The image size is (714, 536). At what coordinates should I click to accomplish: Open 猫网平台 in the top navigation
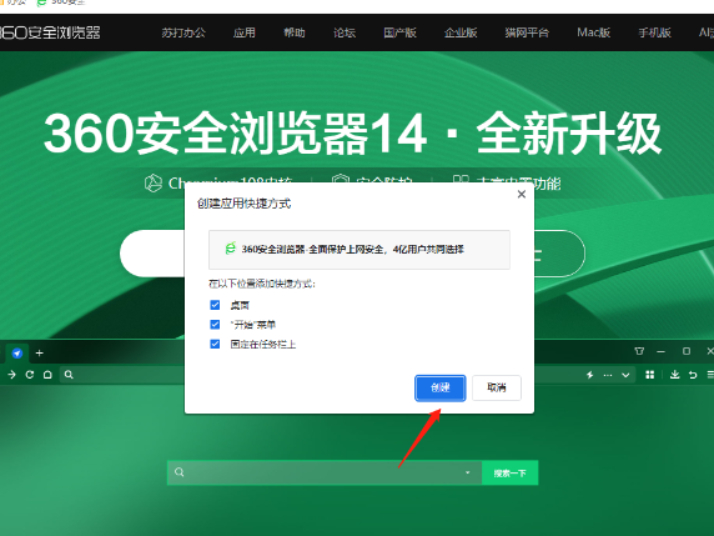click(x=527, y=33)
